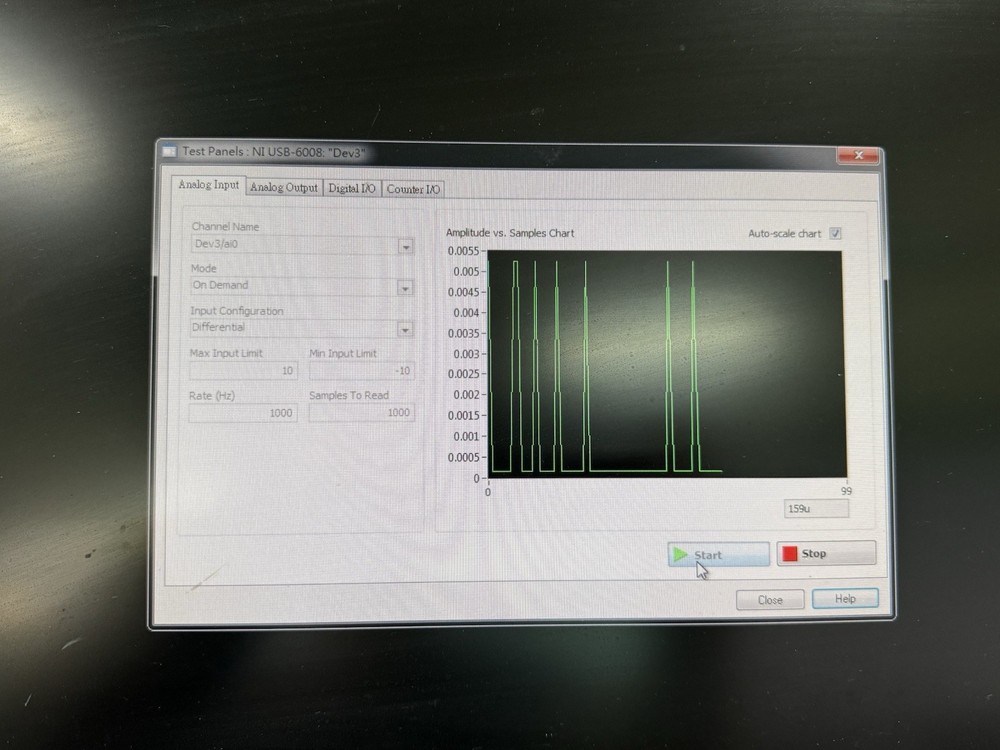This screenshot has height=750, width=1000.
Task: Open Help from the dialog
Action: coord(845,598)
